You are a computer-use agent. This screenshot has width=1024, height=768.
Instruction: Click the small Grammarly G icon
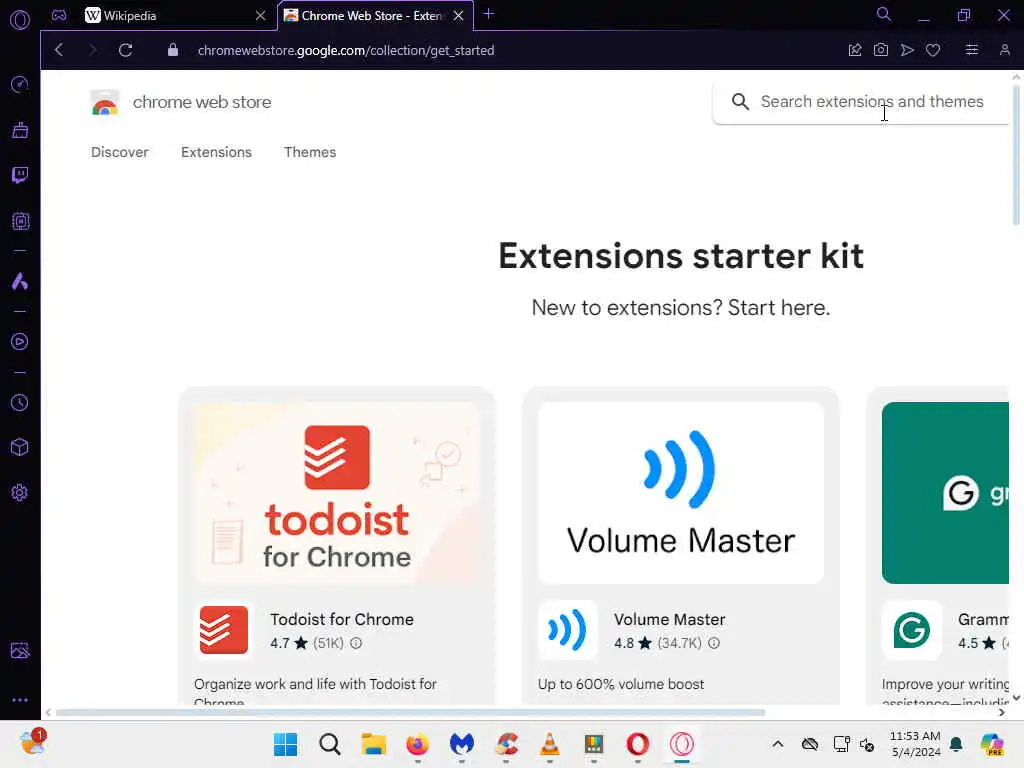(x=911, y=630)
